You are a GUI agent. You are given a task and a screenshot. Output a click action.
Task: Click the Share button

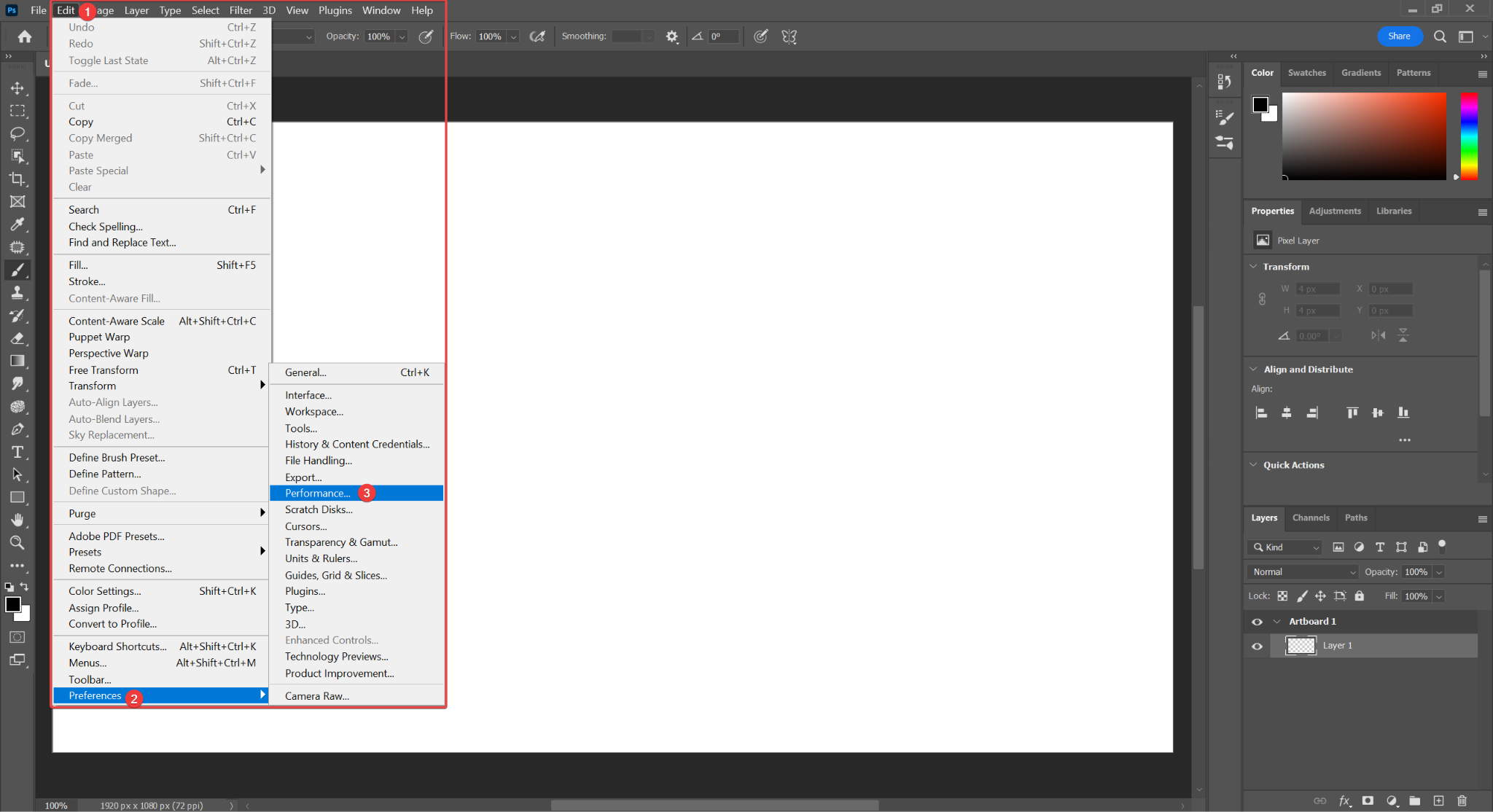1399,37
